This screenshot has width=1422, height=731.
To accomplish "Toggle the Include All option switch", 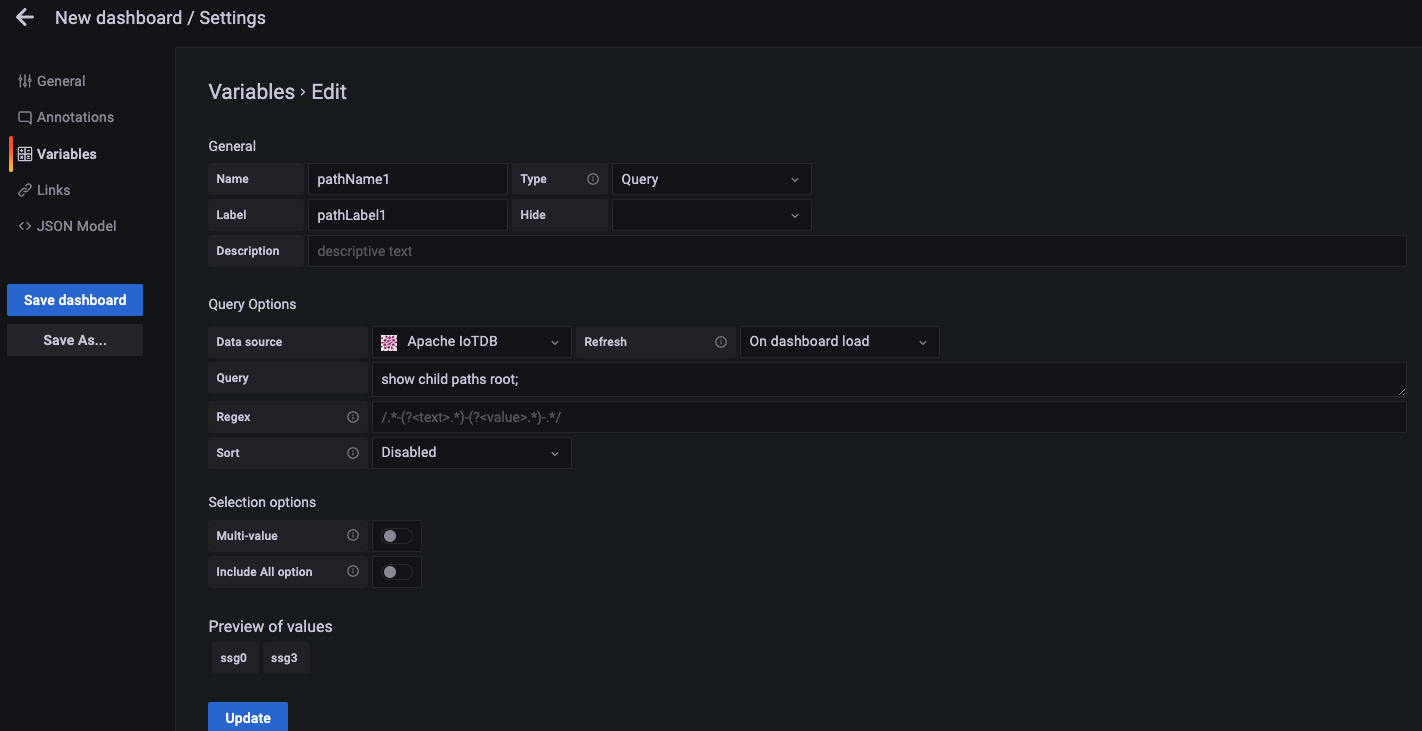I will coord(397,572).
